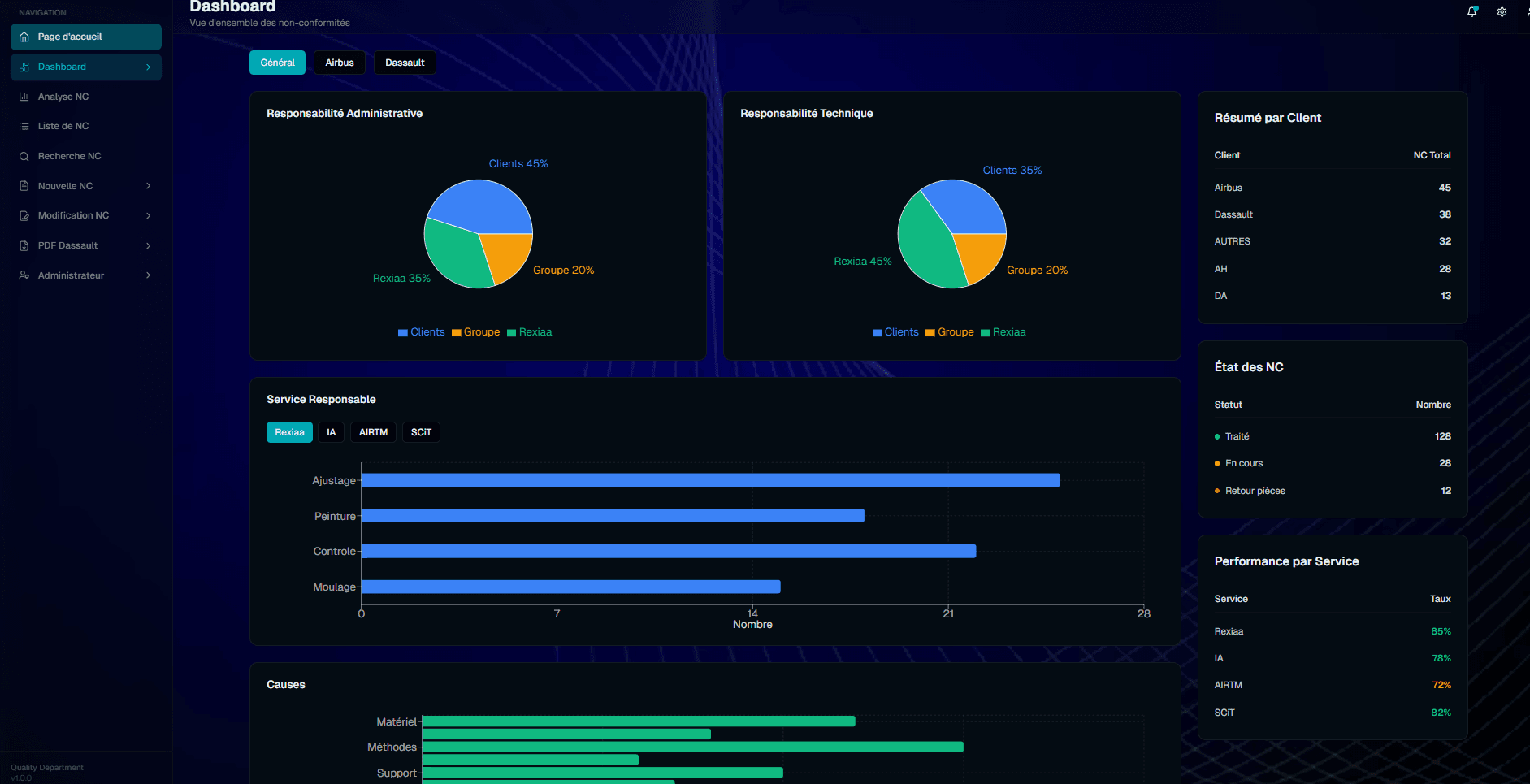Viewport: 1530px width, 784px height.
Task: Click the Ajustage bar in Service Responsable
Action: [711, 480]
